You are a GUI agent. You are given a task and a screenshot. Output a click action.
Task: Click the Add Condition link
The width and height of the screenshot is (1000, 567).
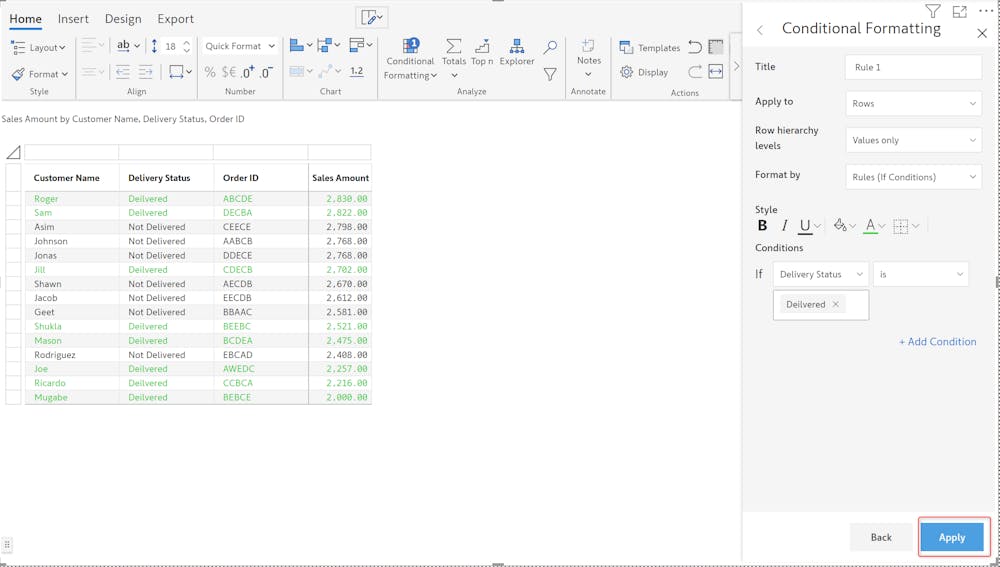937,342
